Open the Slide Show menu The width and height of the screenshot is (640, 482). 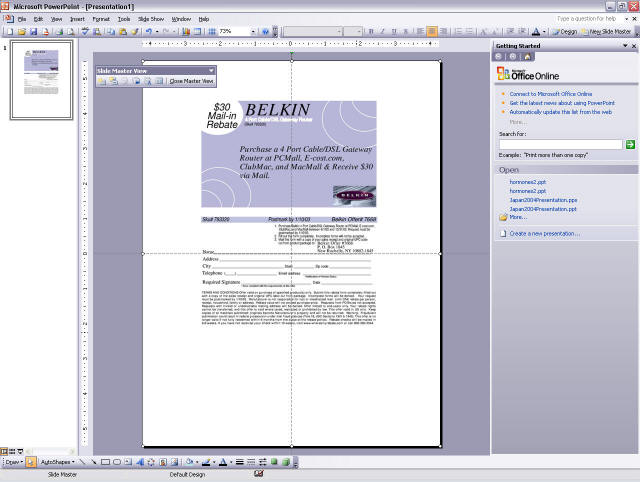coord(151,19)
